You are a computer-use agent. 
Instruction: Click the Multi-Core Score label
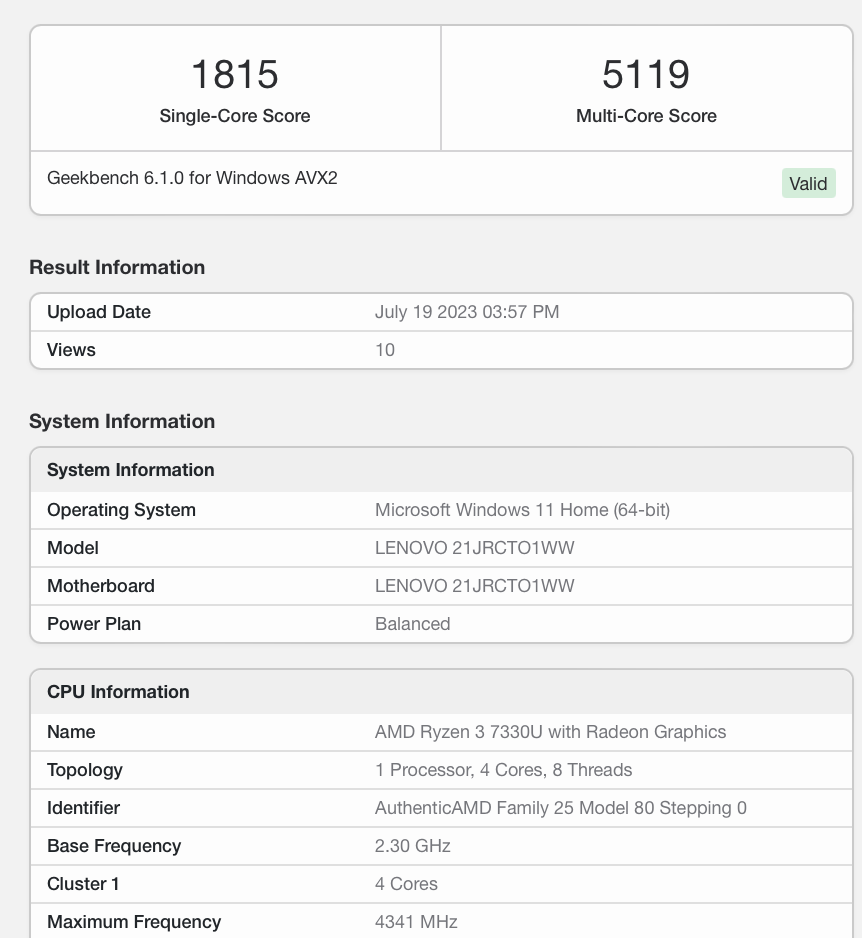click(x=646, y=116)
